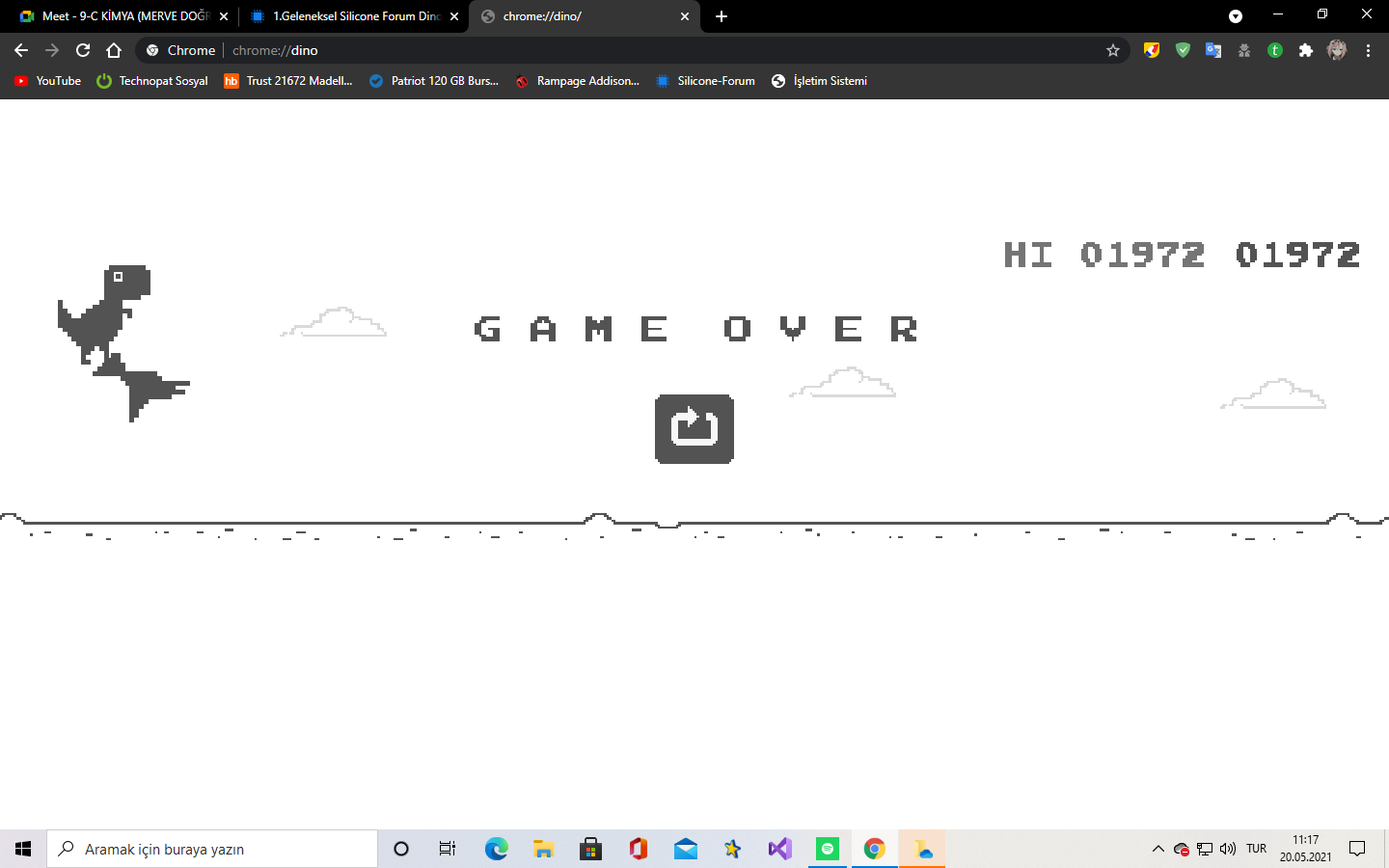Open the Chrome three-dot menu
This screenshot has width=1389, height=868.
pyautogui.click(x=1368, y=50)
